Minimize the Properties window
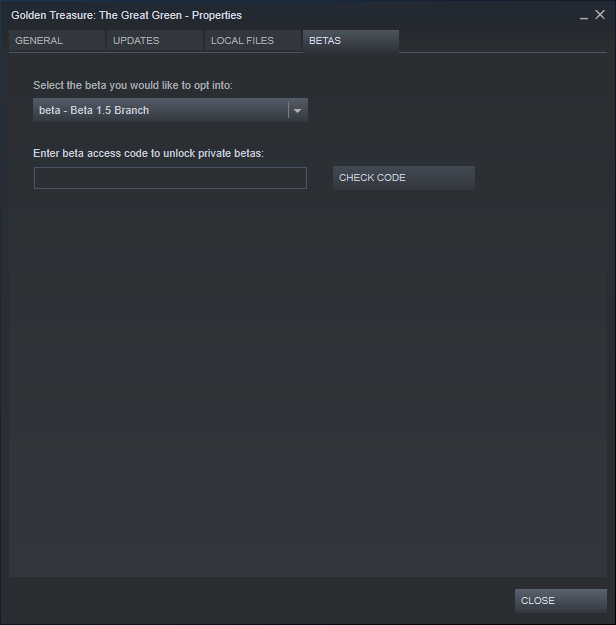The image size is (616, 625). click(584, 16)
